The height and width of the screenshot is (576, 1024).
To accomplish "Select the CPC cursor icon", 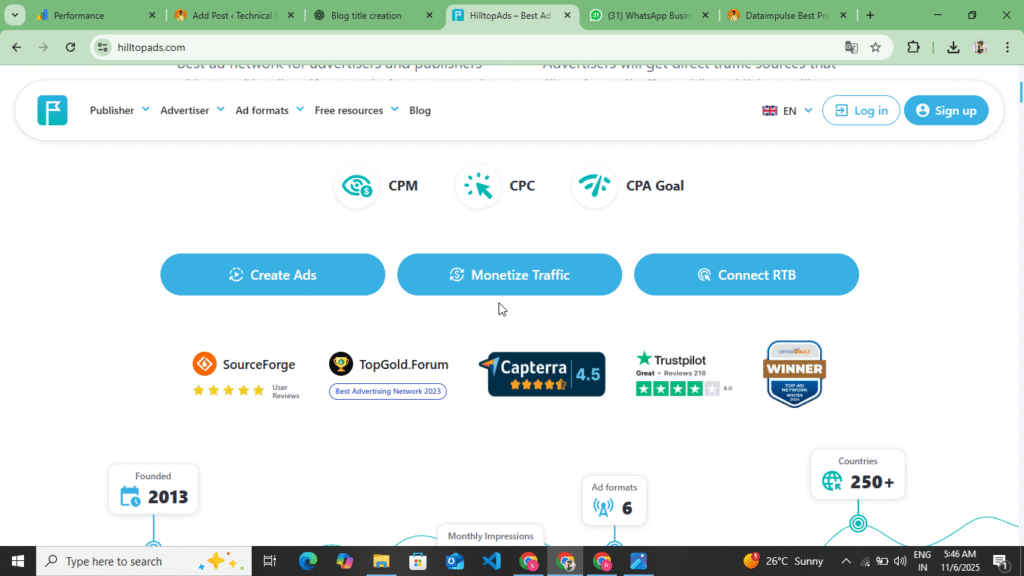I will 478,186.
